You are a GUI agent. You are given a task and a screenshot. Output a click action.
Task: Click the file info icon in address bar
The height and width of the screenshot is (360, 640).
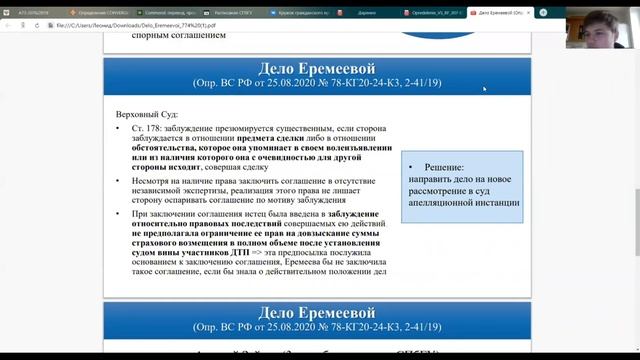[x=51, y=25]
